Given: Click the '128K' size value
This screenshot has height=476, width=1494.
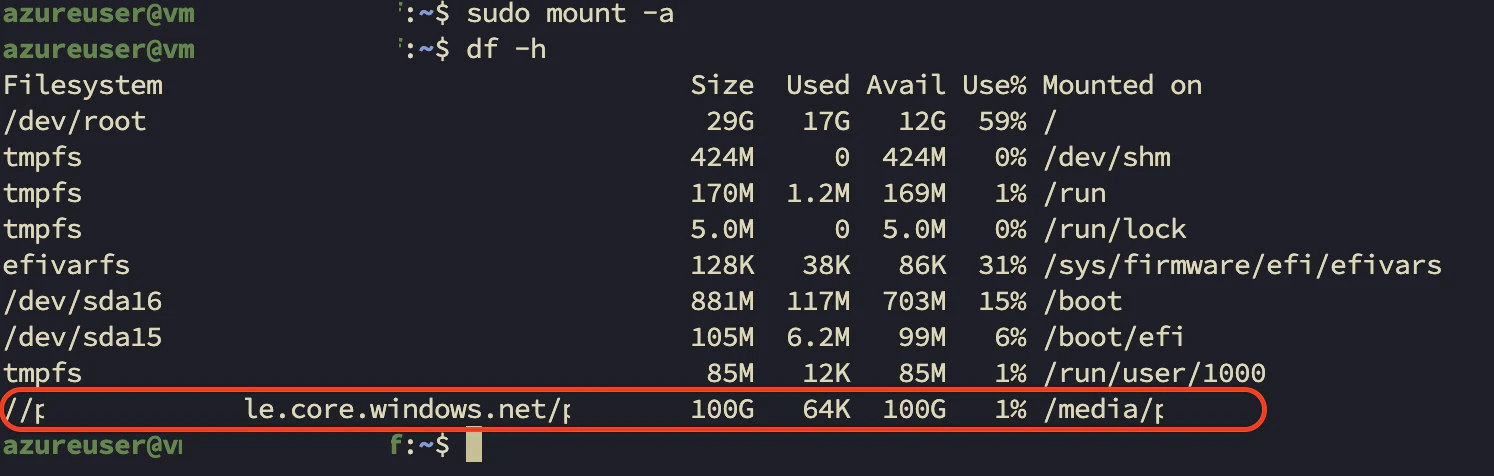Looking at the screenshot, I should point(722,266).
